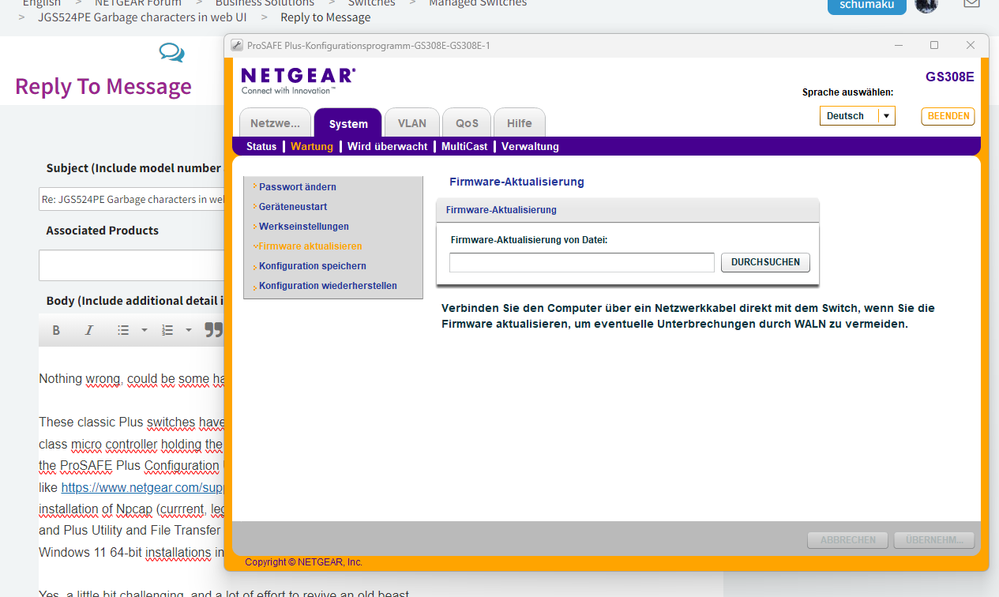Open bulleted list style dropdown arrow
999x597 pixels.
click(145, 330)
